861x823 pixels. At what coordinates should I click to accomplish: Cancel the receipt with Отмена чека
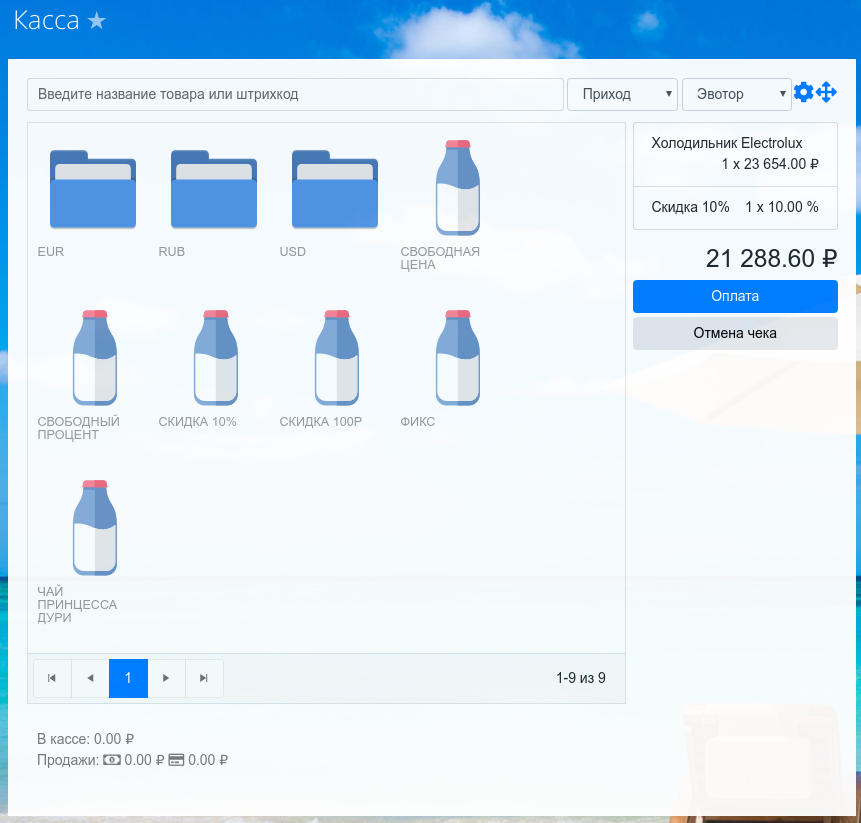click(x=735, y=333)
